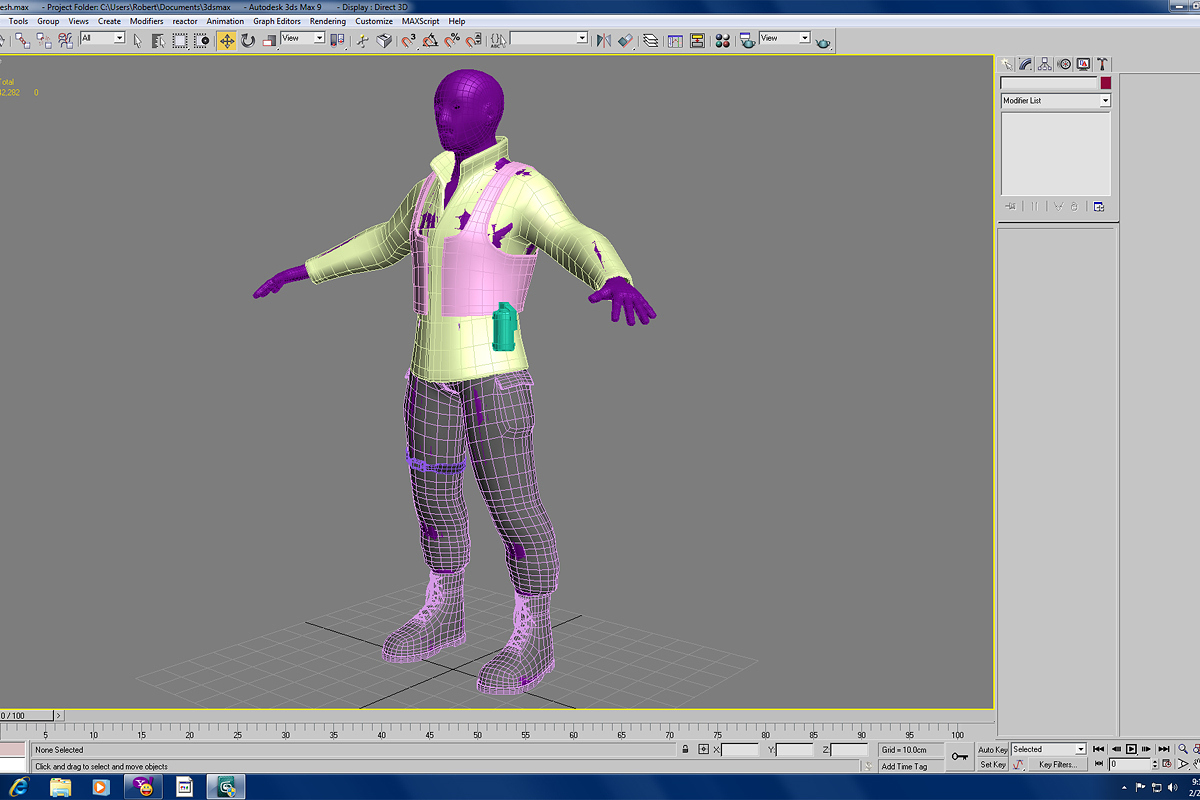Toggle the Window/Crossing selection mode

click(202, 40)
